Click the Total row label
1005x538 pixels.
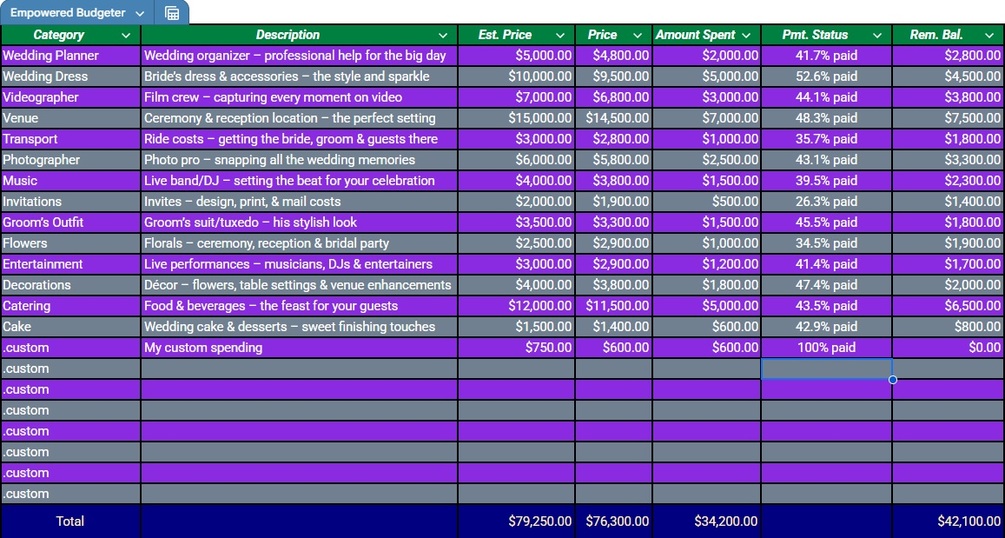point(71,521)
